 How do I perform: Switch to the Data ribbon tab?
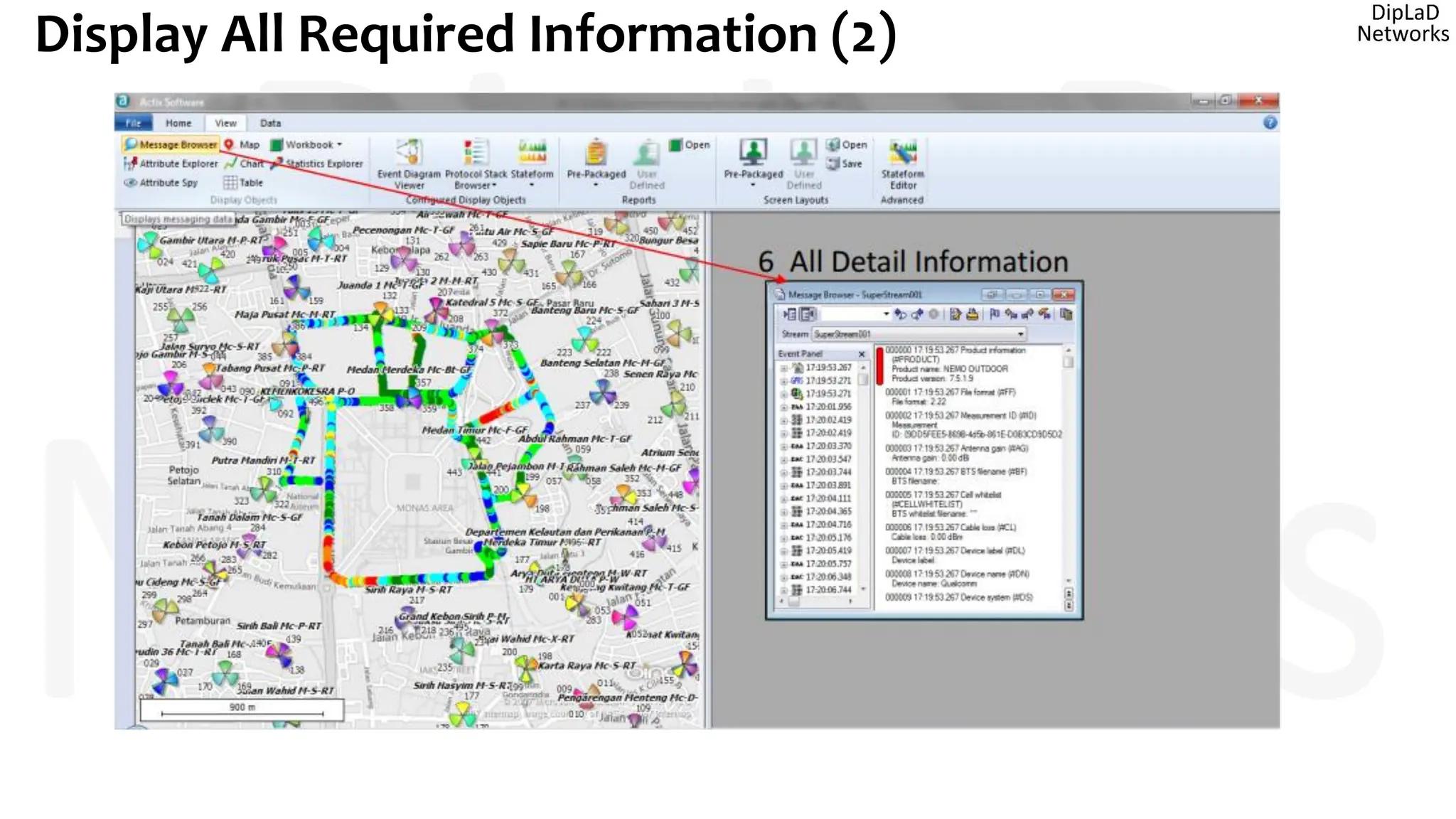[270, 123]
